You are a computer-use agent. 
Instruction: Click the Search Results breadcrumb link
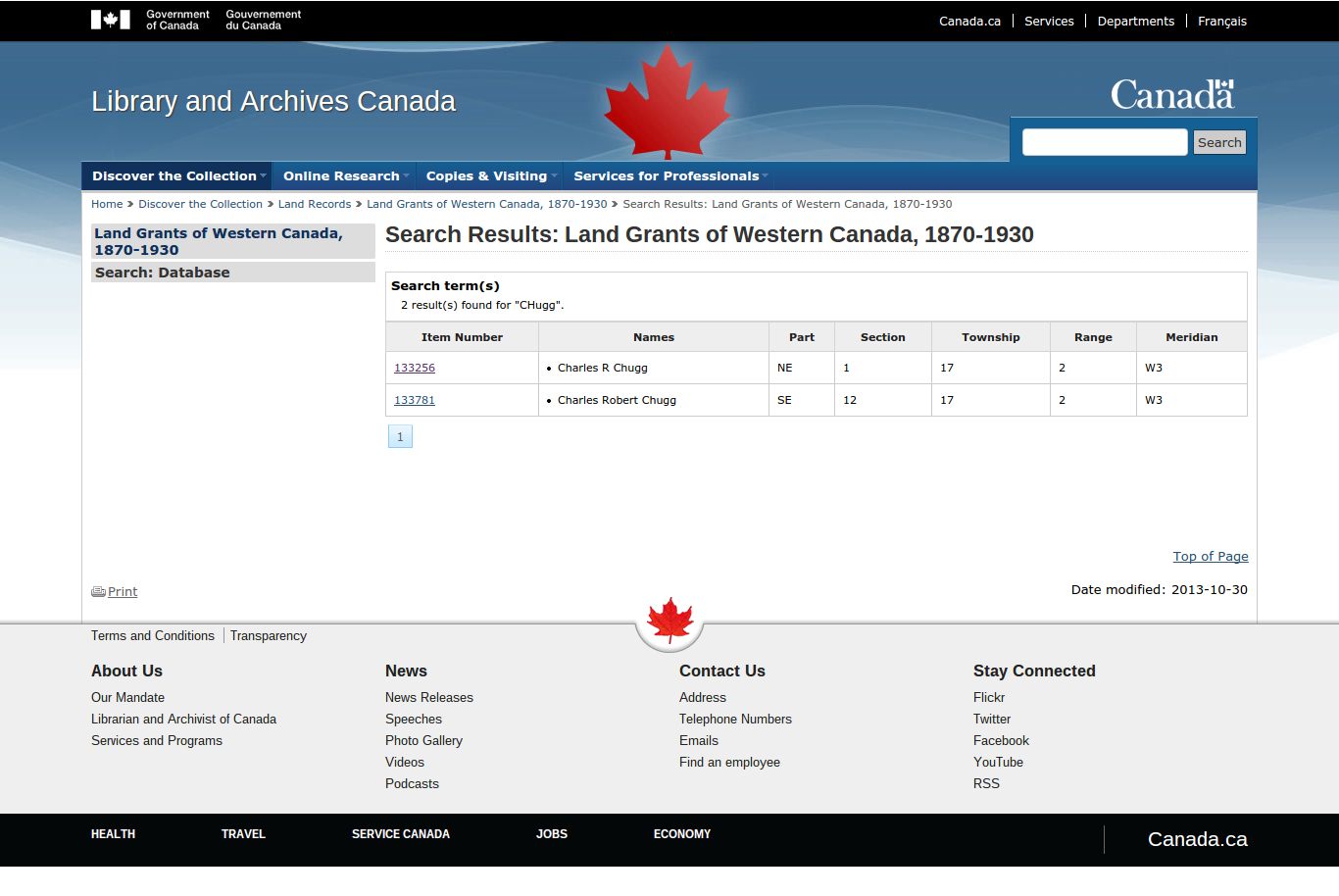tap(787, 204)
